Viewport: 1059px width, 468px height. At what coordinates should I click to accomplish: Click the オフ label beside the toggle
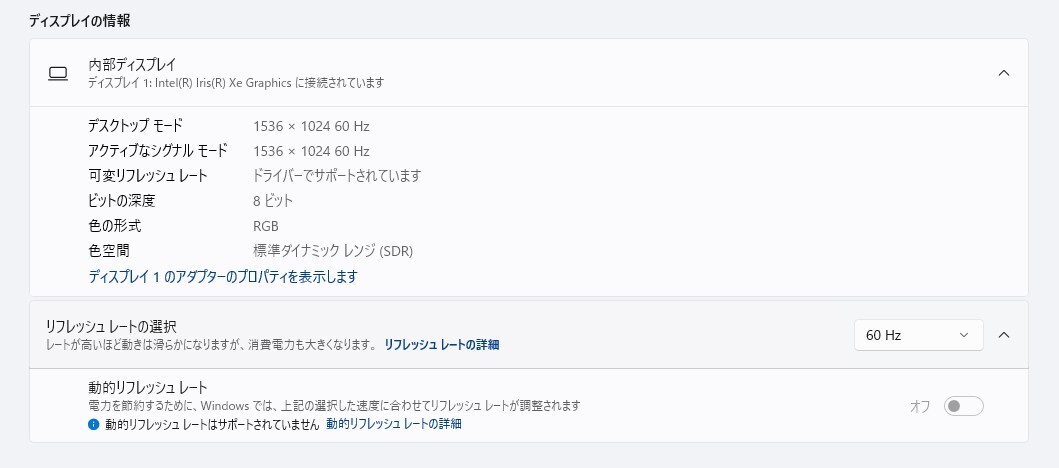point(920,406)
